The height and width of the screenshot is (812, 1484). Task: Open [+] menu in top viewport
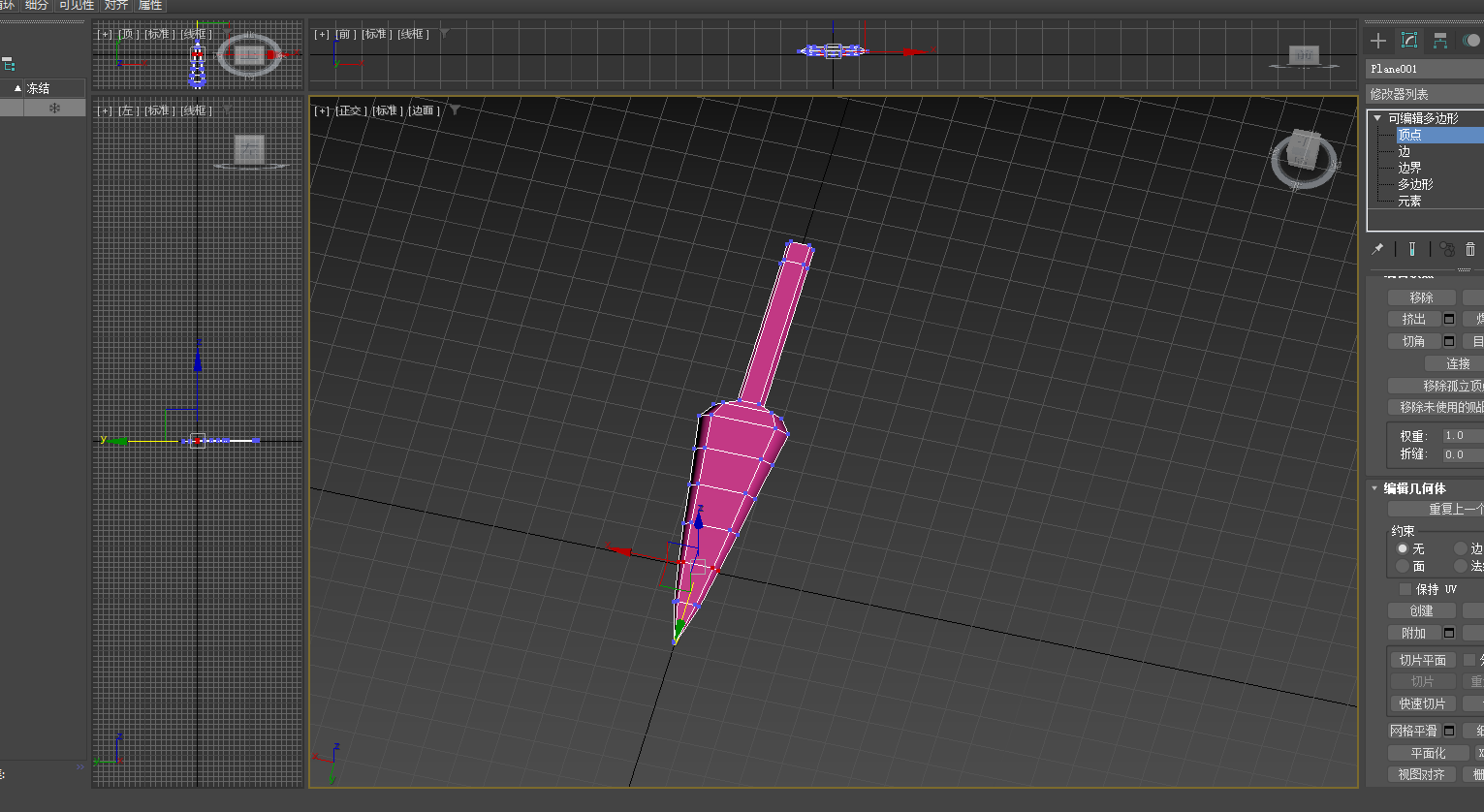[105, 34]
